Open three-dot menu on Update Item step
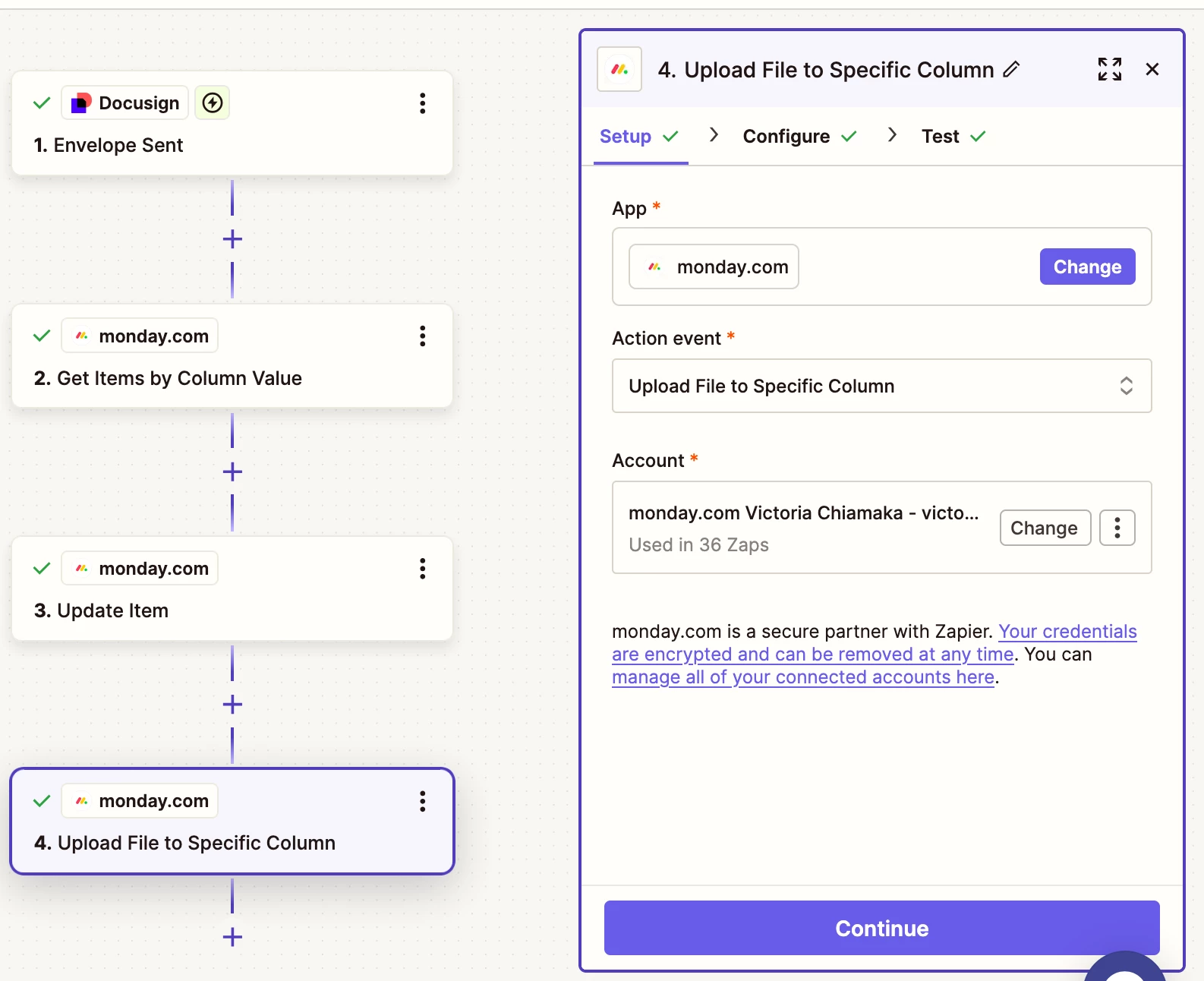 (422, 569)
